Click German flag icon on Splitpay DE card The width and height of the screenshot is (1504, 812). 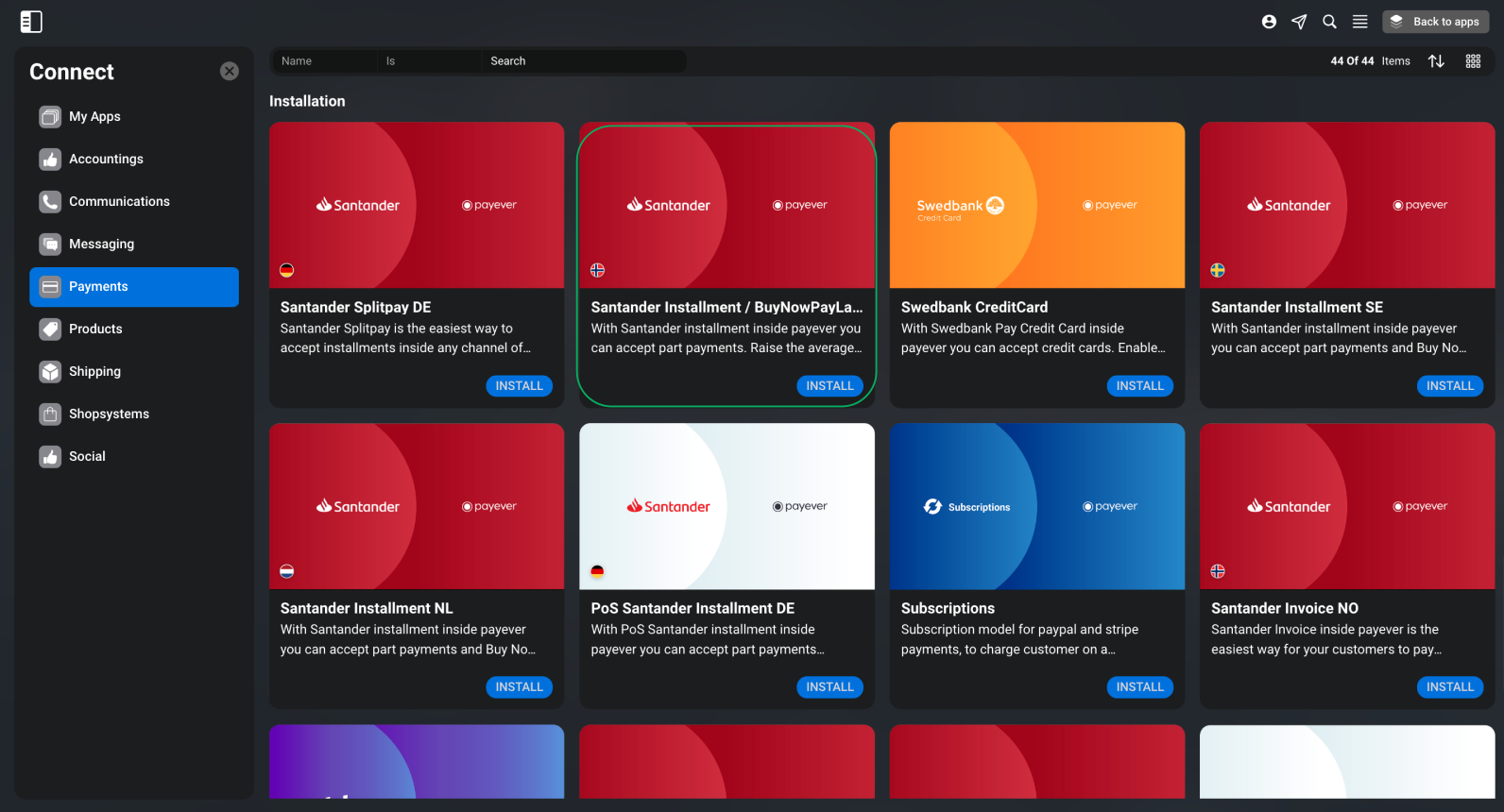(287, 270)
